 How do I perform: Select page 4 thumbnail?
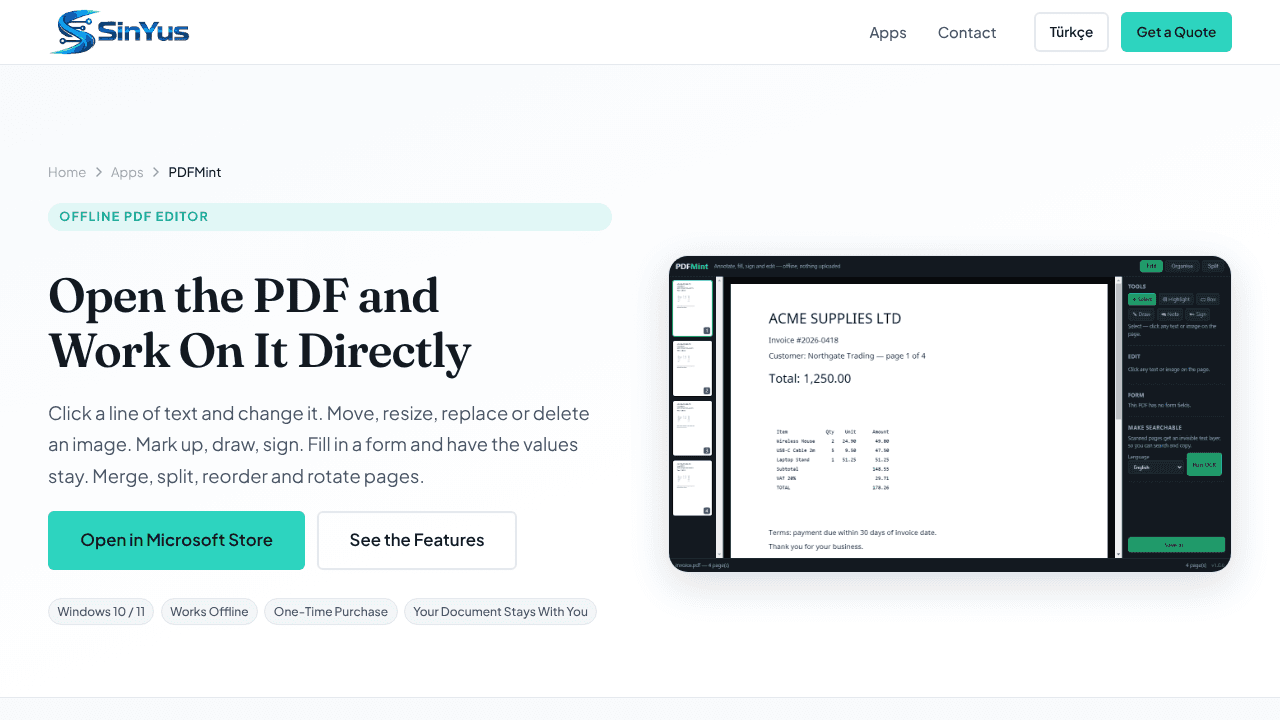coord(692,488)
